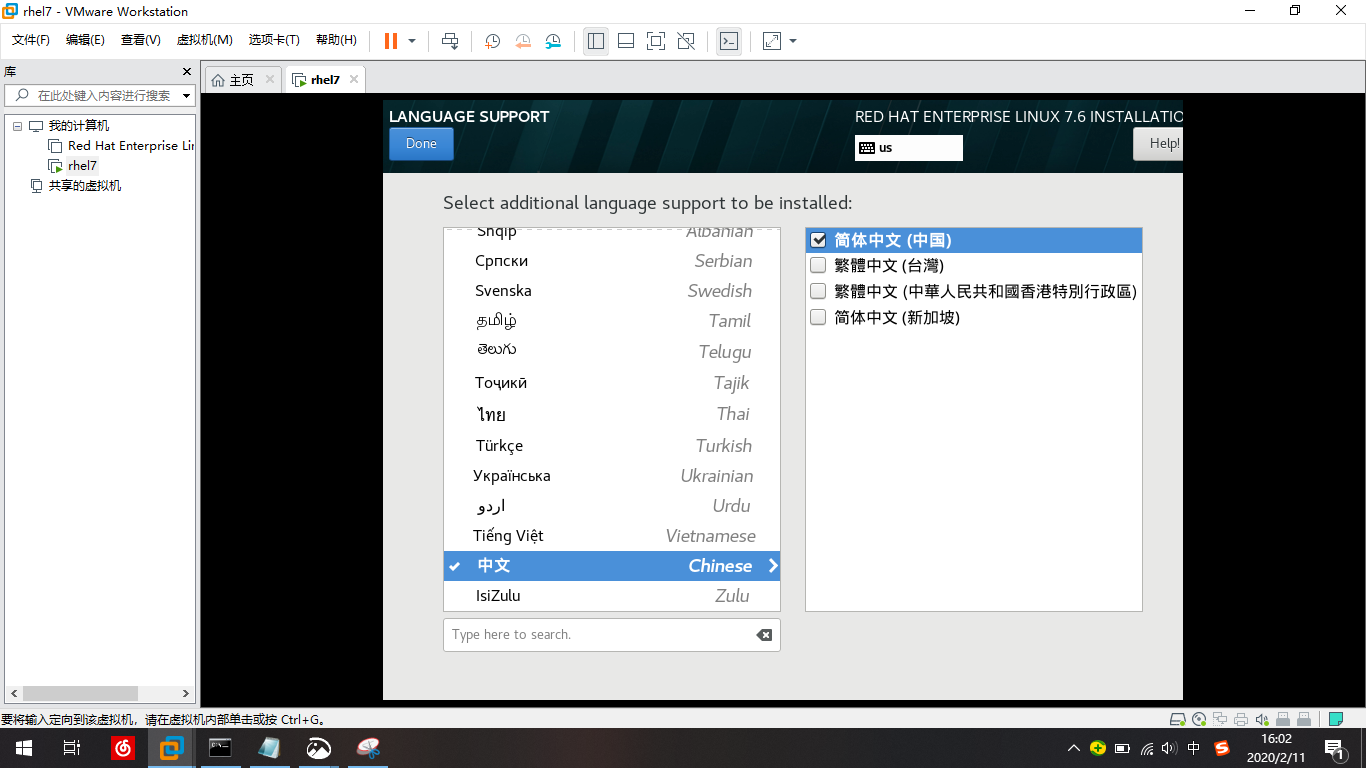Open the 编辑(E) menu

point(85,40)
